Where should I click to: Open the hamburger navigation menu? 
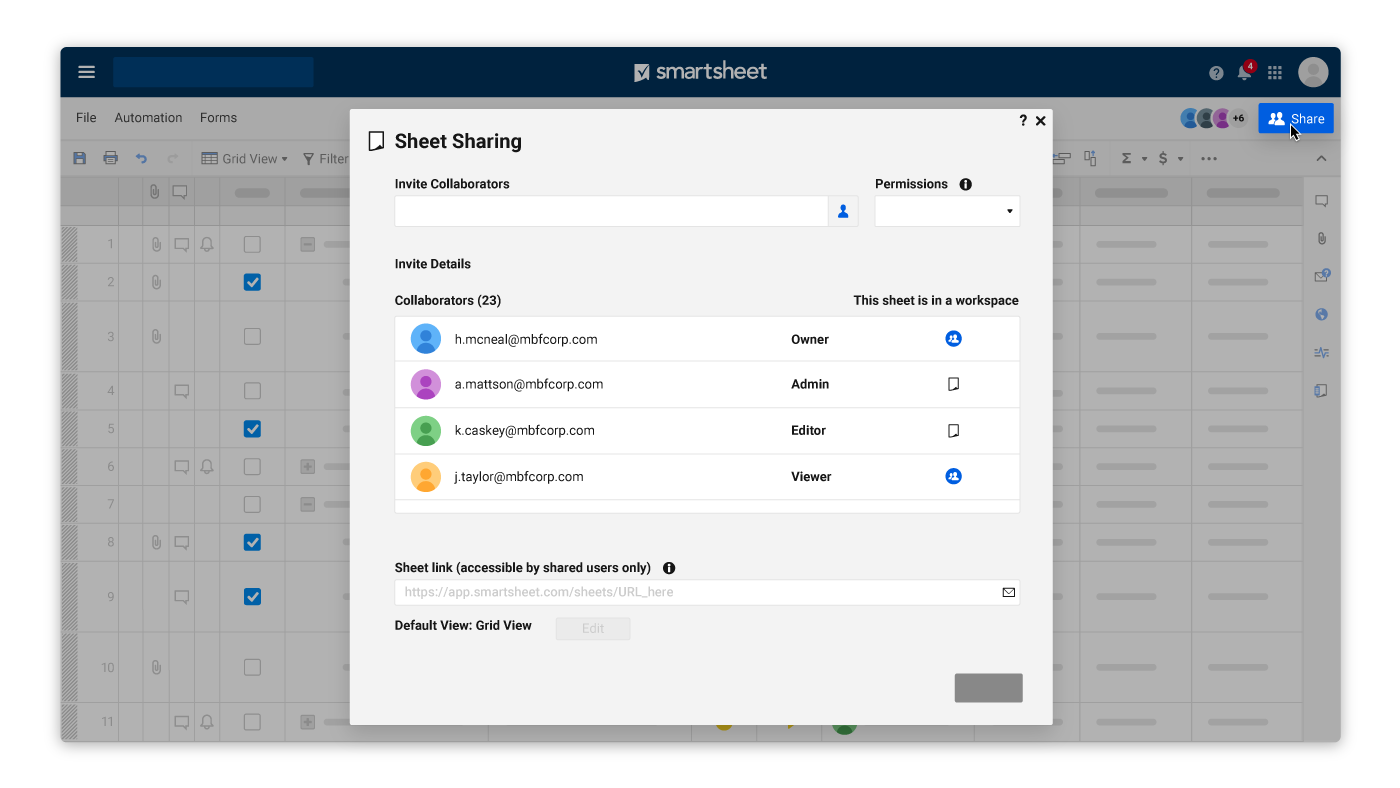[x=87, y=72]
